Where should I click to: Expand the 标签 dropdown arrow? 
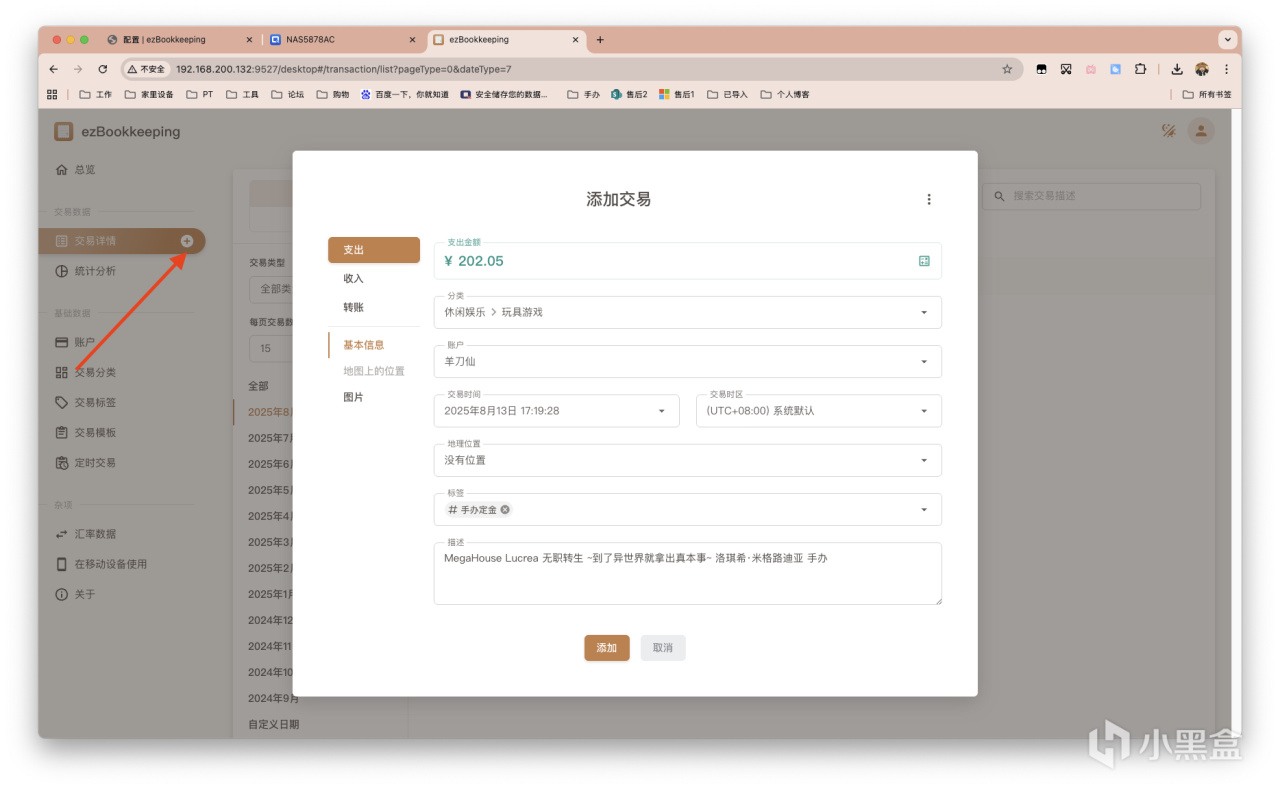924,510
